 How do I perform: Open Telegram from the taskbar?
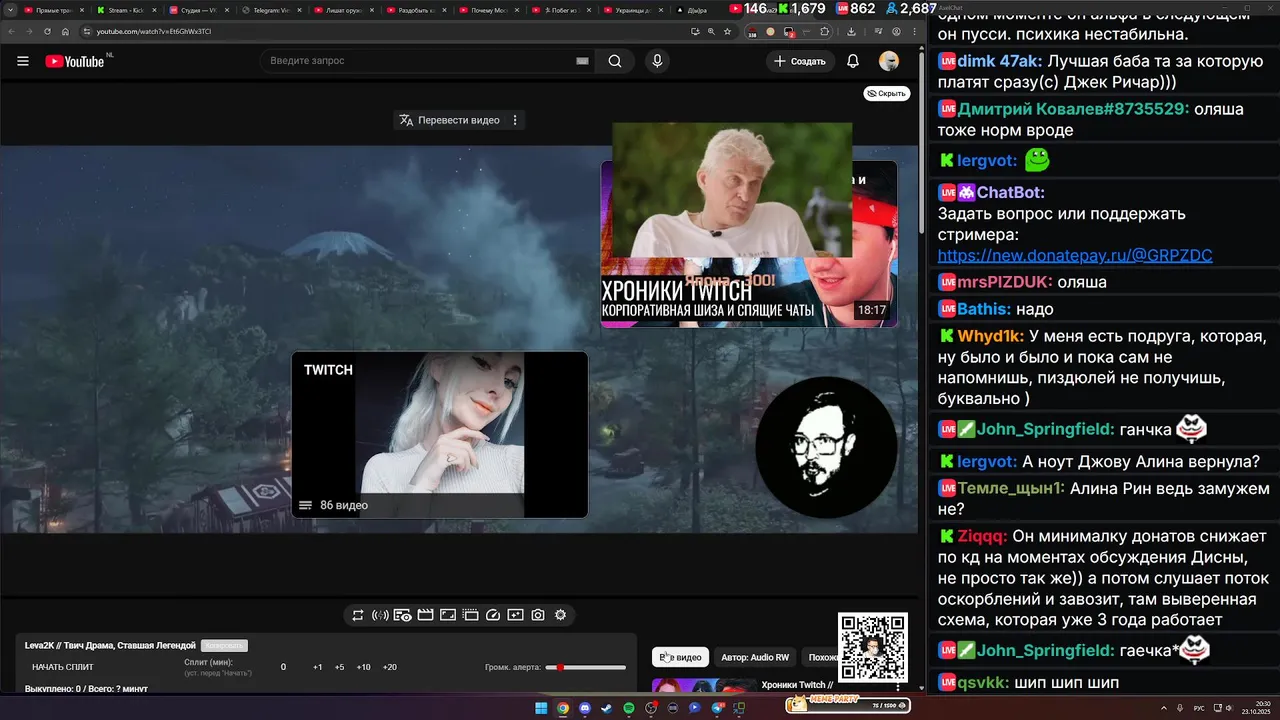[717, 708]
